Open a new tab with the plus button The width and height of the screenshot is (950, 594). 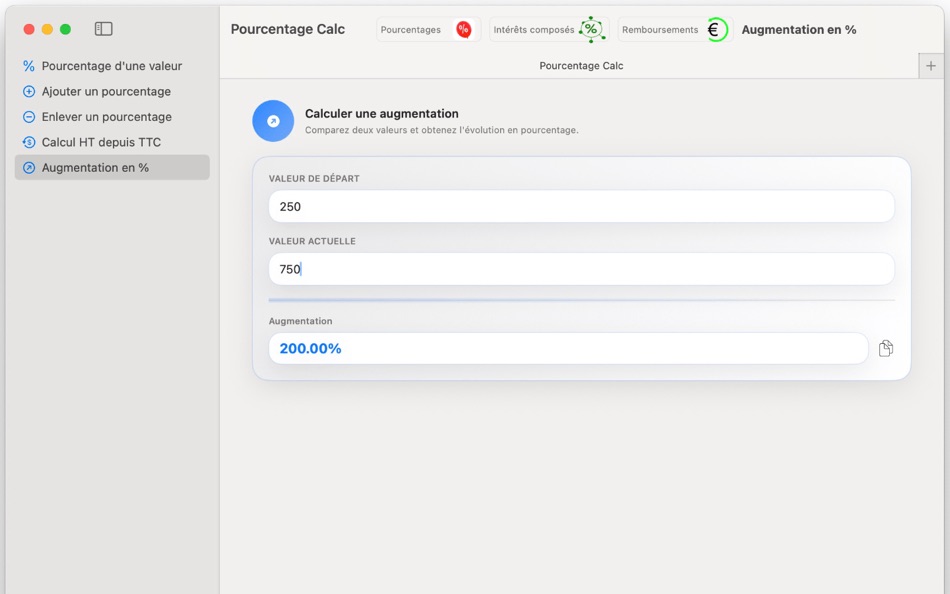[x=930, y=64]
